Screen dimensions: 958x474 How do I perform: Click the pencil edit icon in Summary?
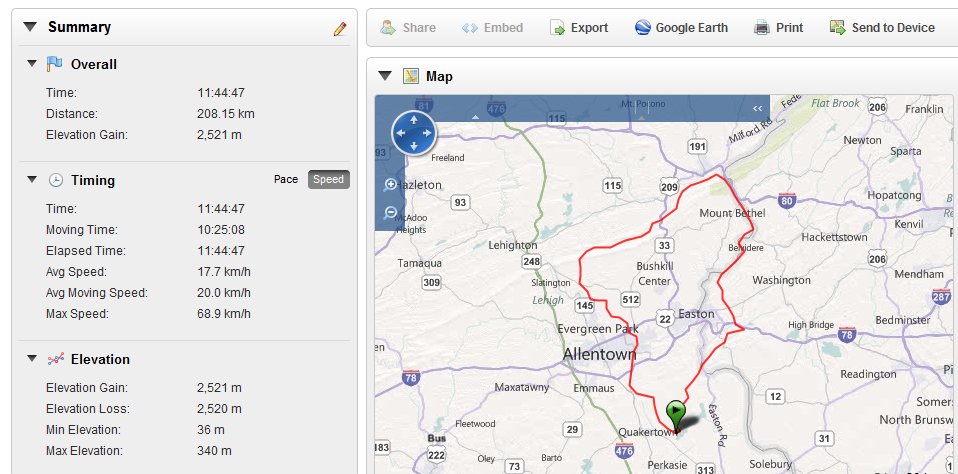(340, 29)
